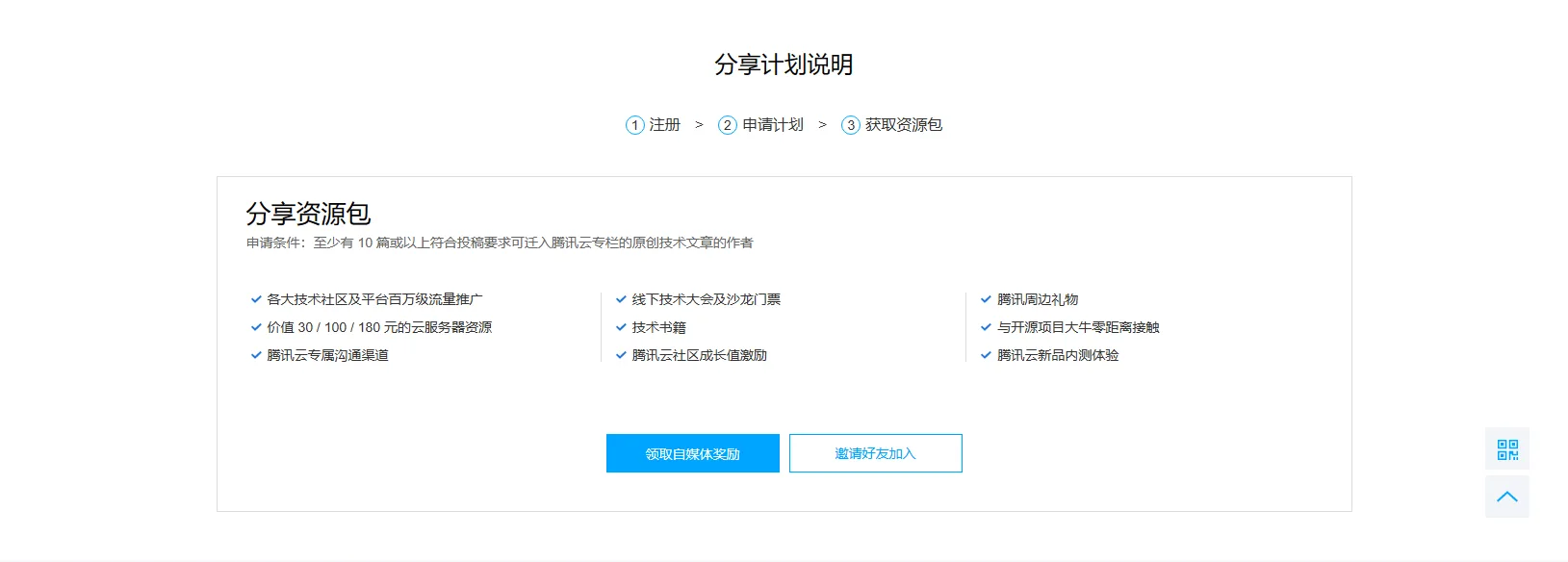1568x562 pixels.
Task: Click 腾讯周边礼物 item
Action: coord(1038,299)
